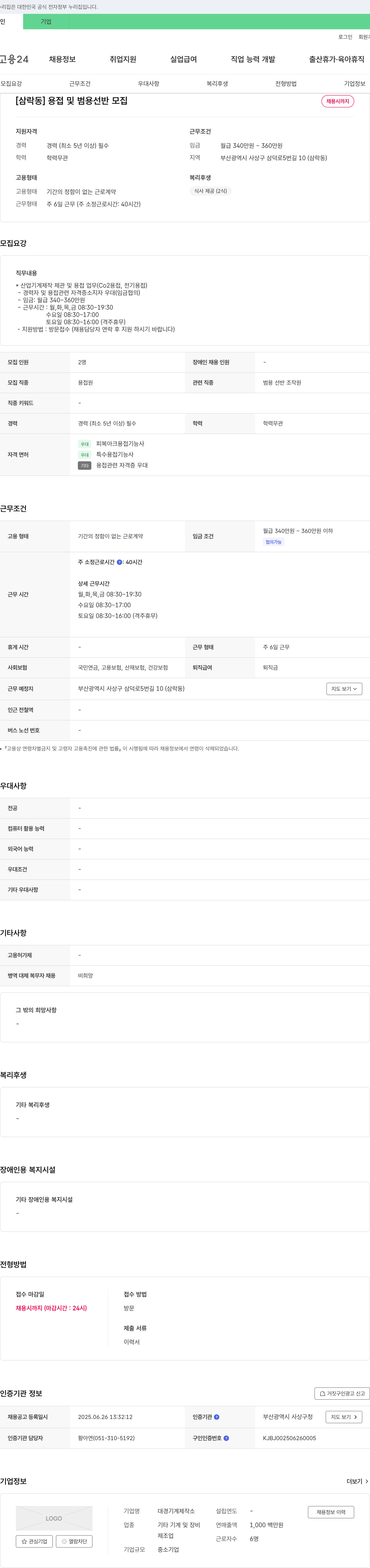This screenshot has width=370, height=1568.
Task: Open the 취업지원 menu
Action: pyautogui.click(x=123, y=59)
